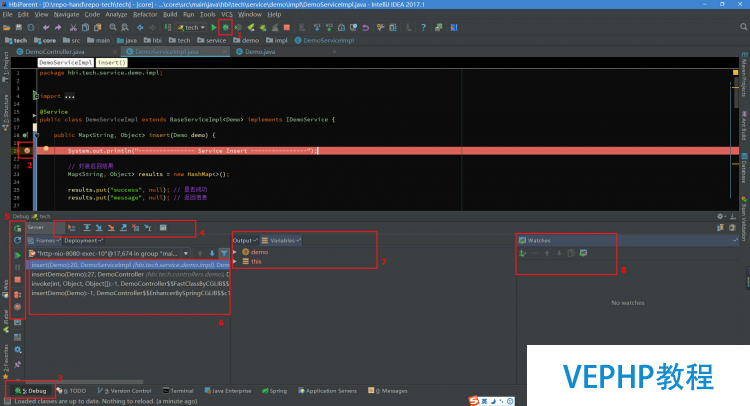Open the Application Servers tool window
The height and width of the screenshot is (406, 750).
tap(328, 391)
